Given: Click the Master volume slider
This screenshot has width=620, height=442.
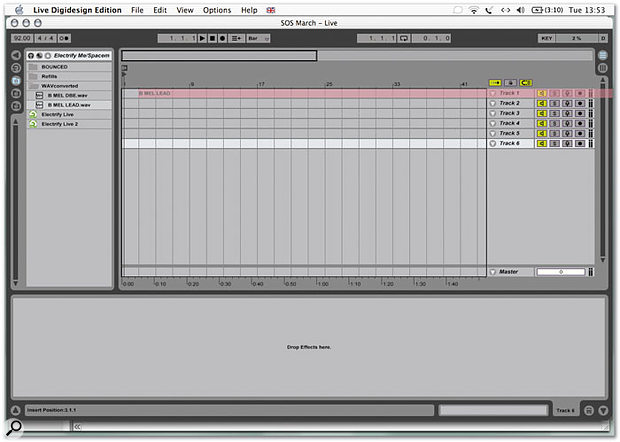Looking at the screenshot, I should [561, 272].
